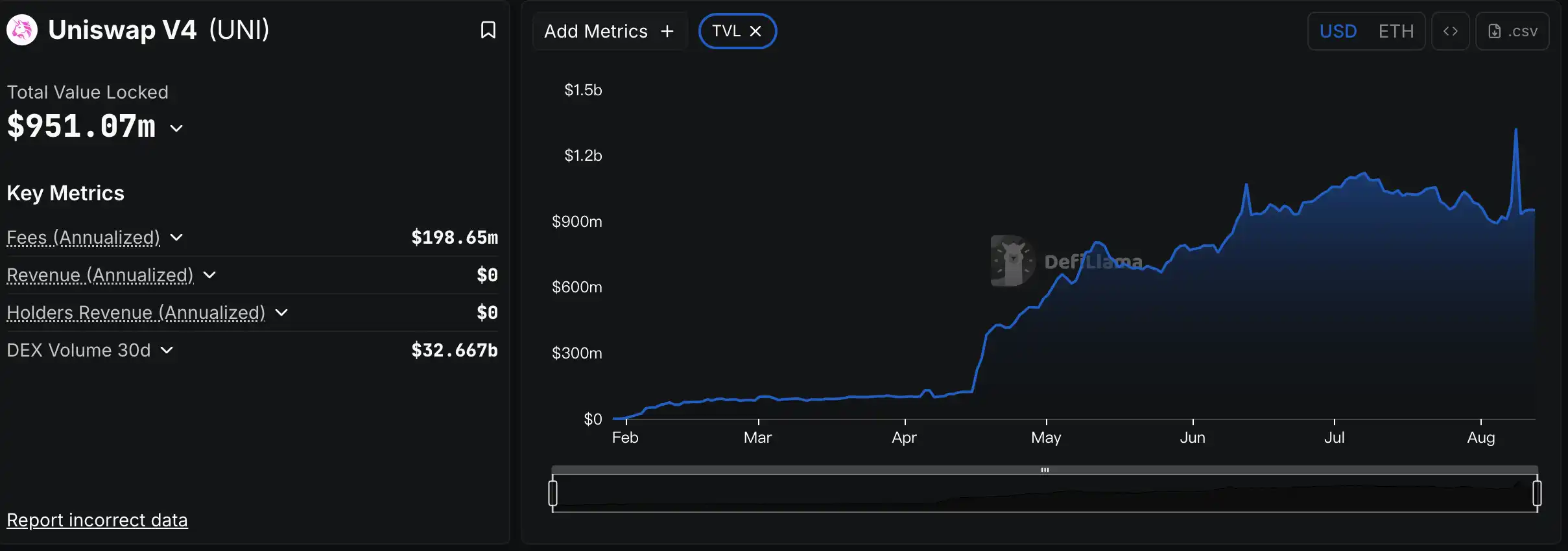Viewport: 1568px width, 551px height.
Task: Click the right handle of range slider
Action: tap(1537, 493)
